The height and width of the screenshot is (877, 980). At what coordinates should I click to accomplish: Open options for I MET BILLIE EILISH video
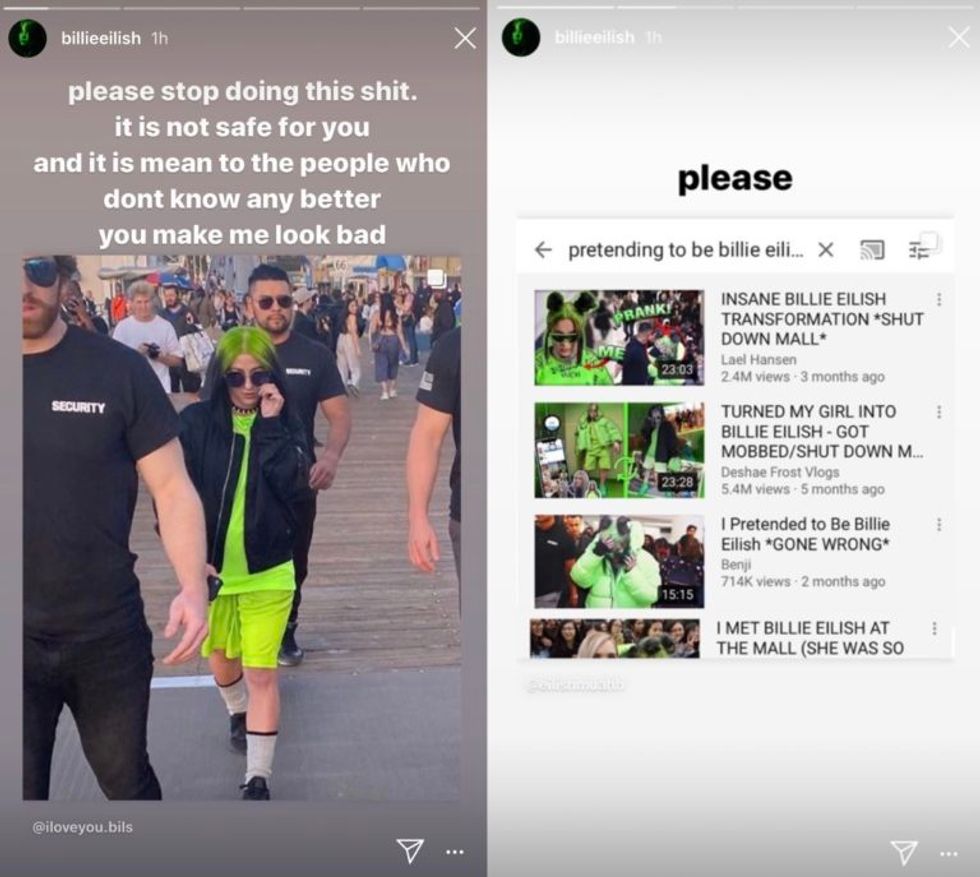pyautogui.click(x=934, y=628)
